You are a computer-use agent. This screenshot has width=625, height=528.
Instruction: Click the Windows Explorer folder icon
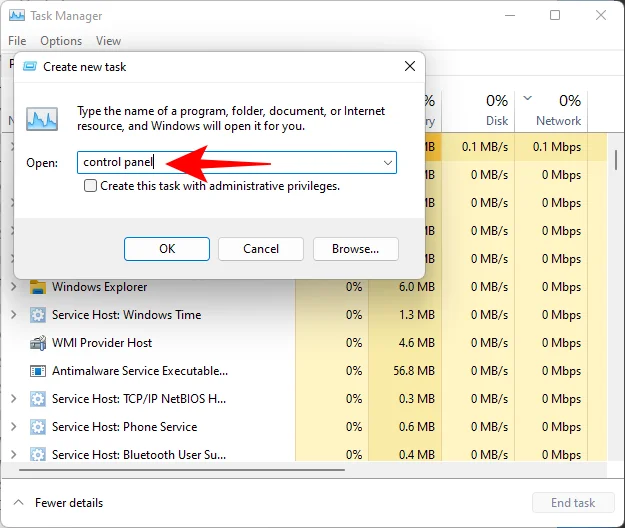click(x=38, y=287)
